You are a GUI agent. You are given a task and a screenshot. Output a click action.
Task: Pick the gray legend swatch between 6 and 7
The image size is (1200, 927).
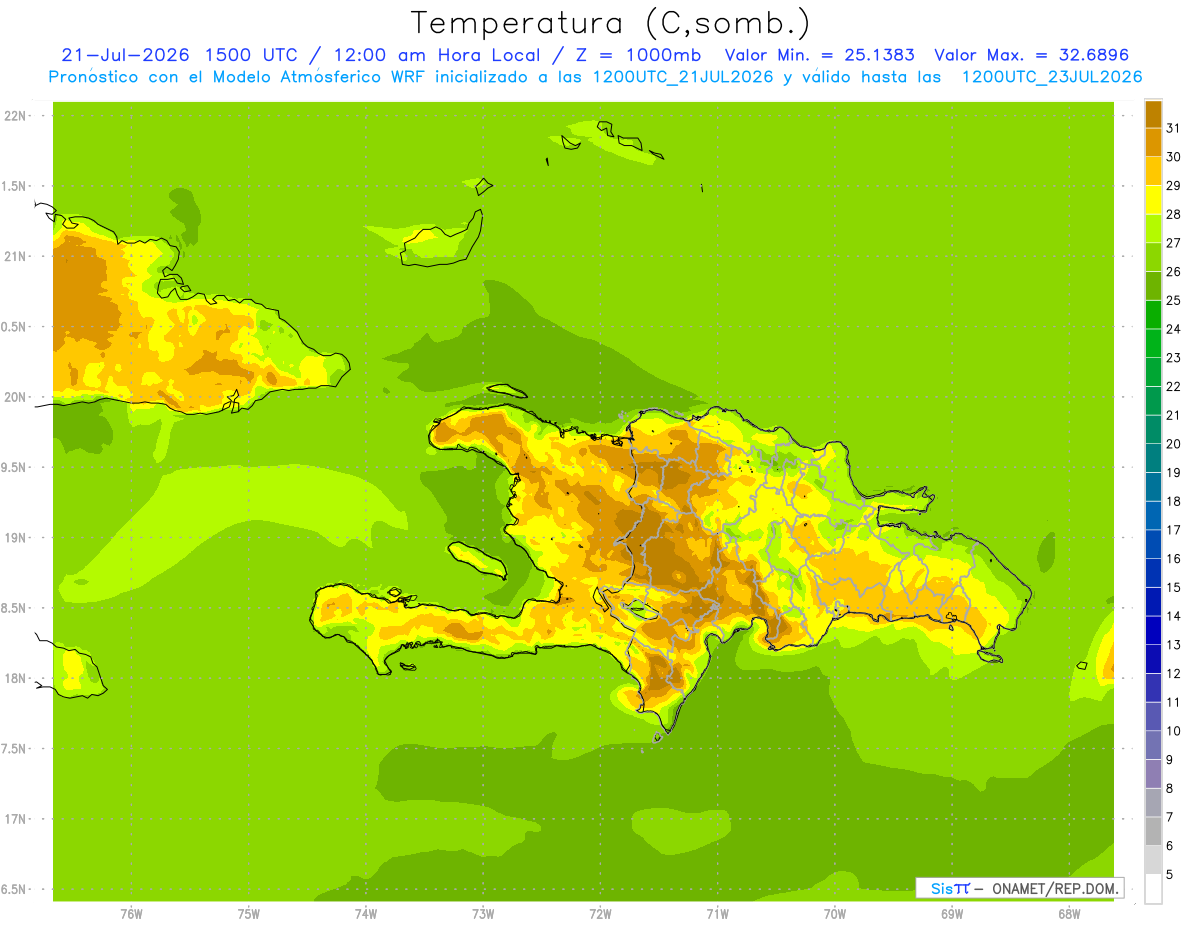[x=1153, y=830]
